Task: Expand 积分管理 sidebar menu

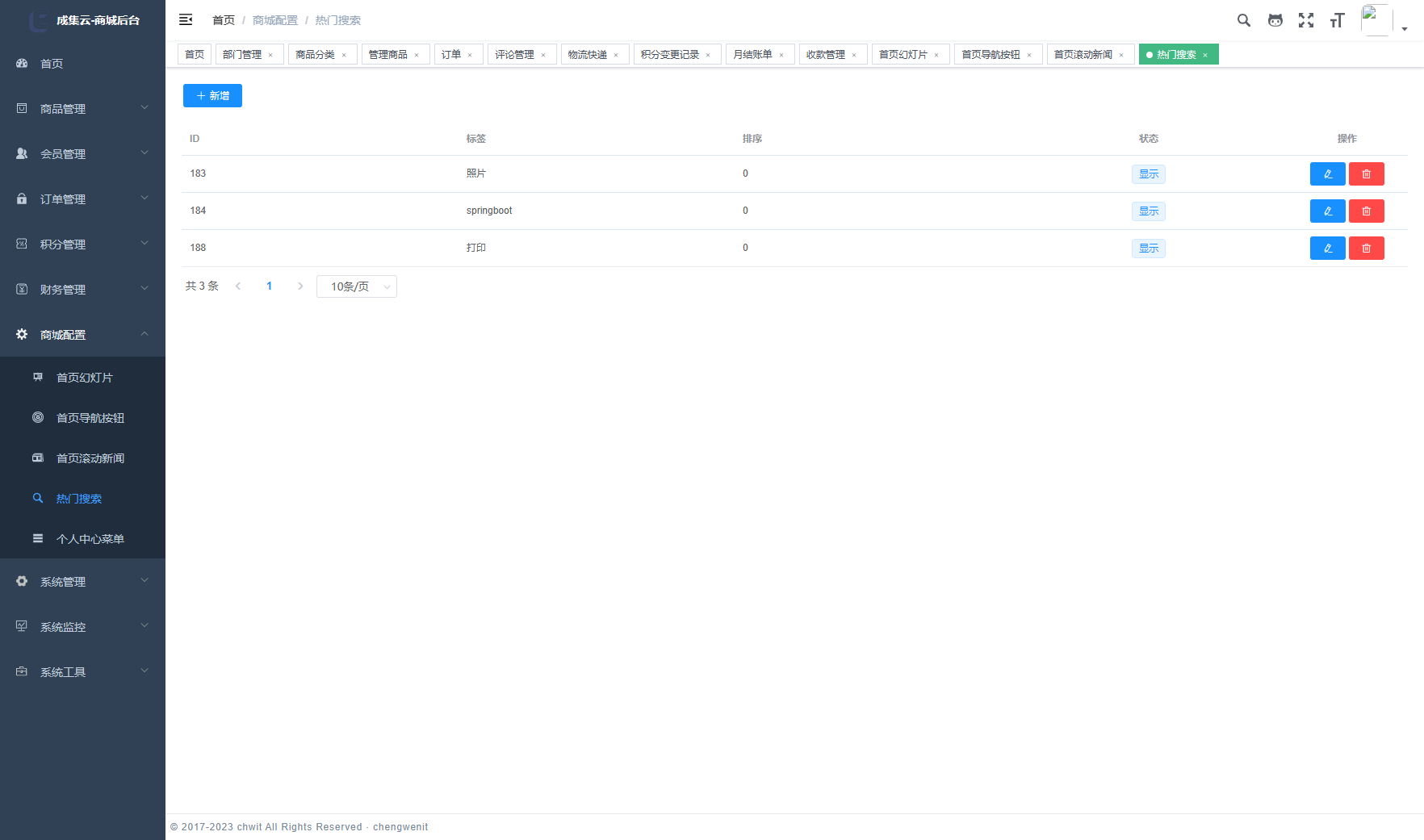Action: tap(82, 244)
